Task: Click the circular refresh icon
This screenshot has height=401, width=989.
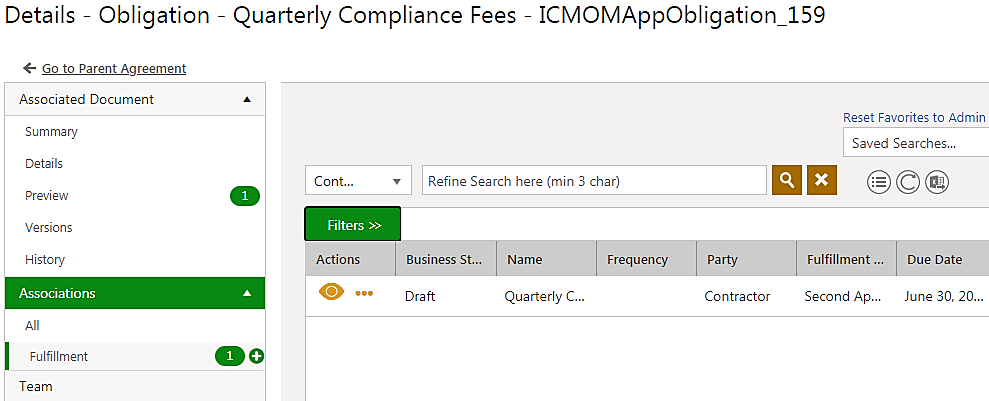Action: click(908, 182)
